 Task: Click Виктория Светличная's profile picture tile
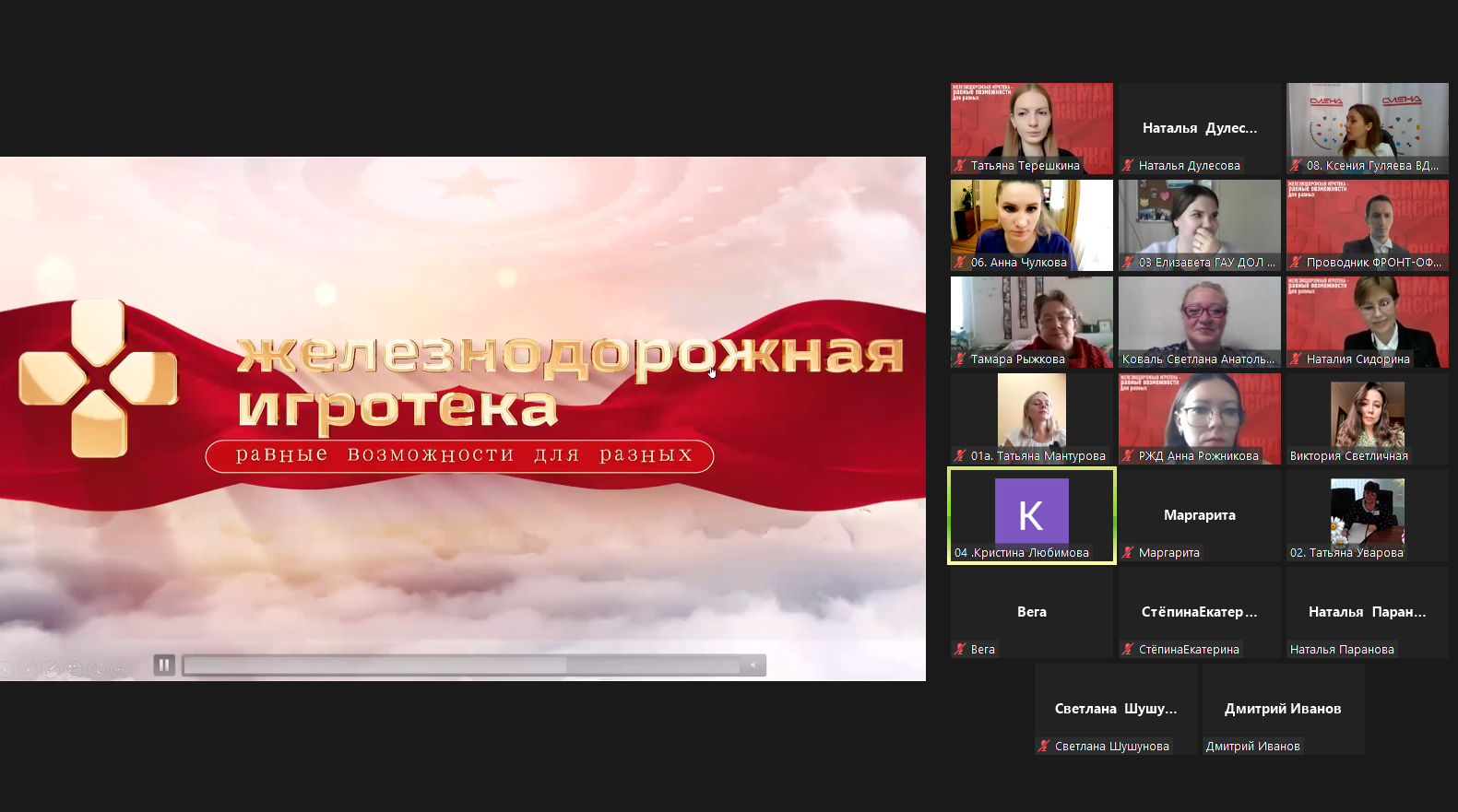[x=1367, y=414]
